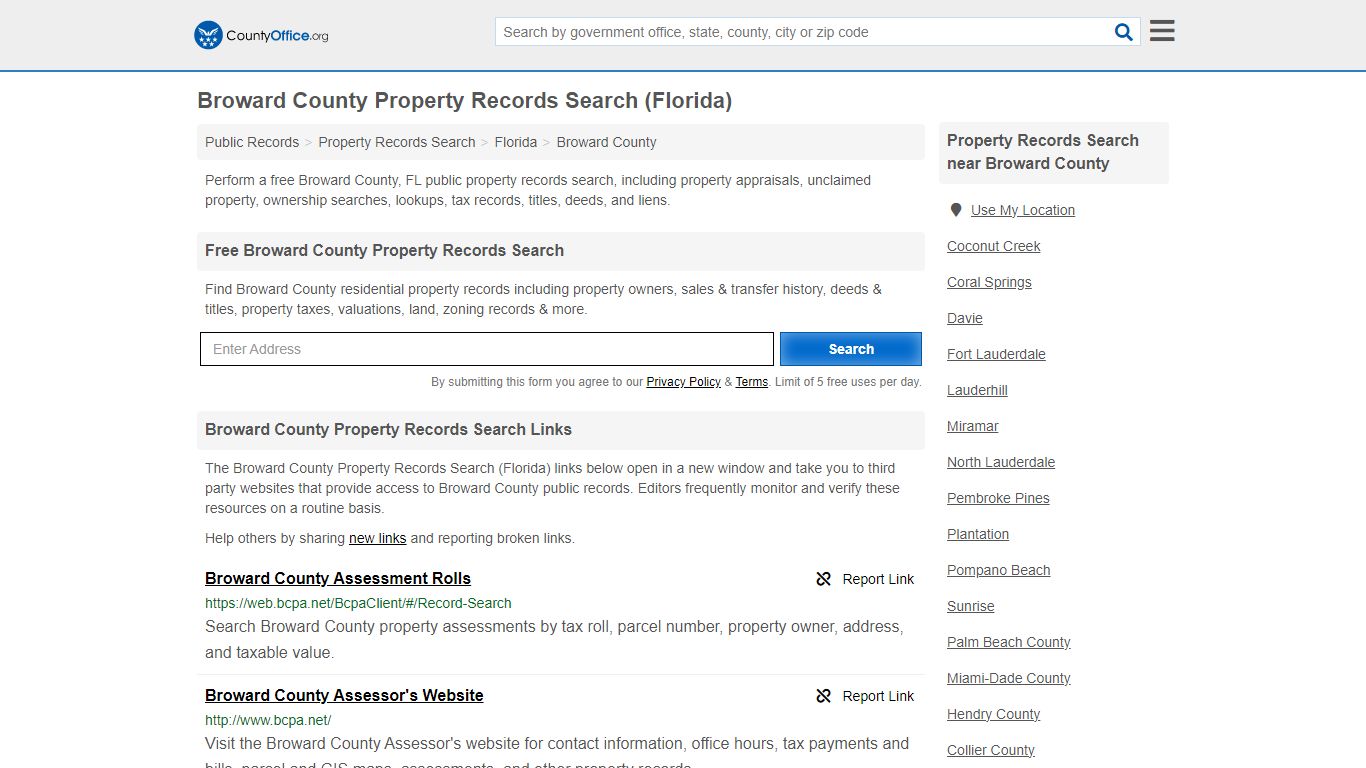Select Pompano Beach from the sidebar

pos(998,570)
